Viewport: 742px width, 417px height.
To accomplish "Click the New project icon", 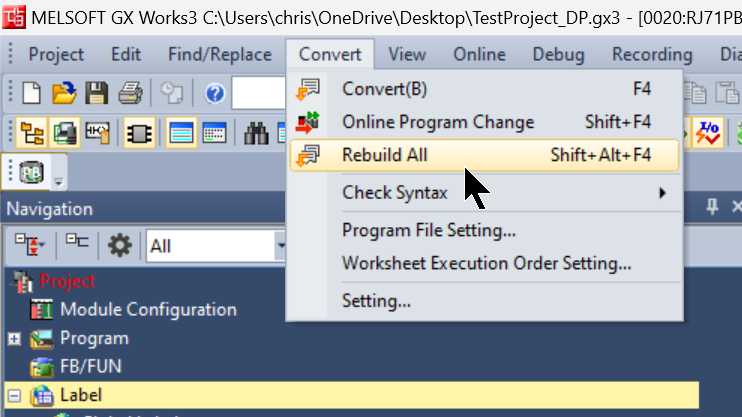I will pyautogui.click(x=32, y=93).
